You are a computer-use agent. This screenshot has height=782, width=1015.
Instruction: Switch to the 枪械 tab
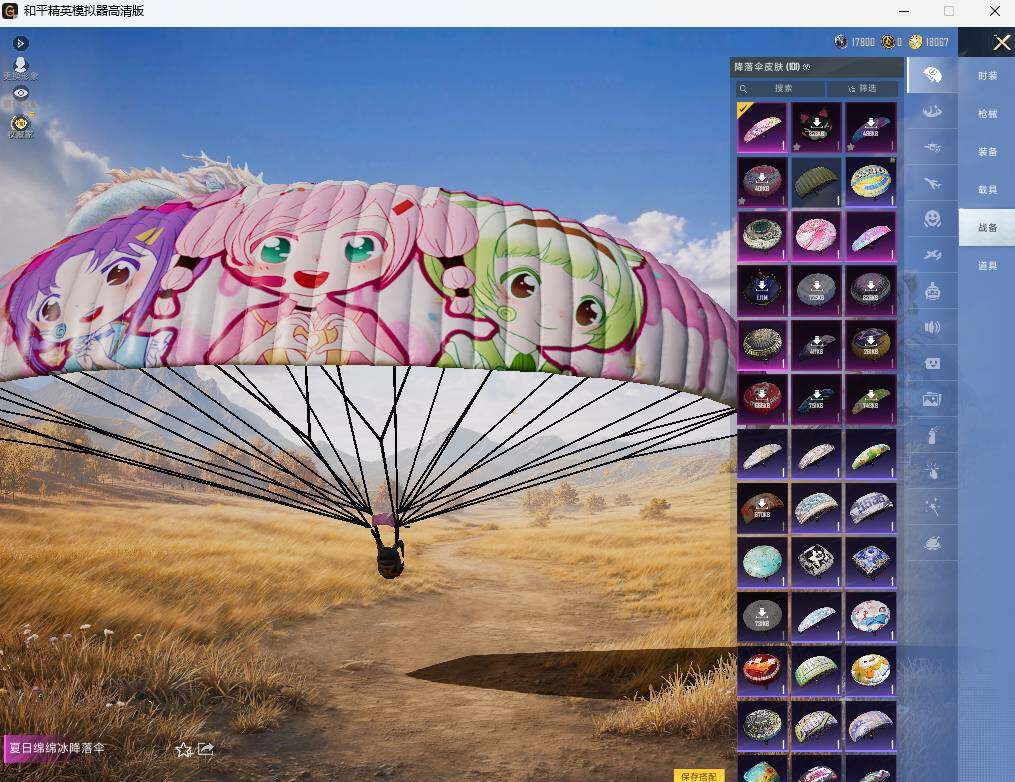click(x=987, y=114)
